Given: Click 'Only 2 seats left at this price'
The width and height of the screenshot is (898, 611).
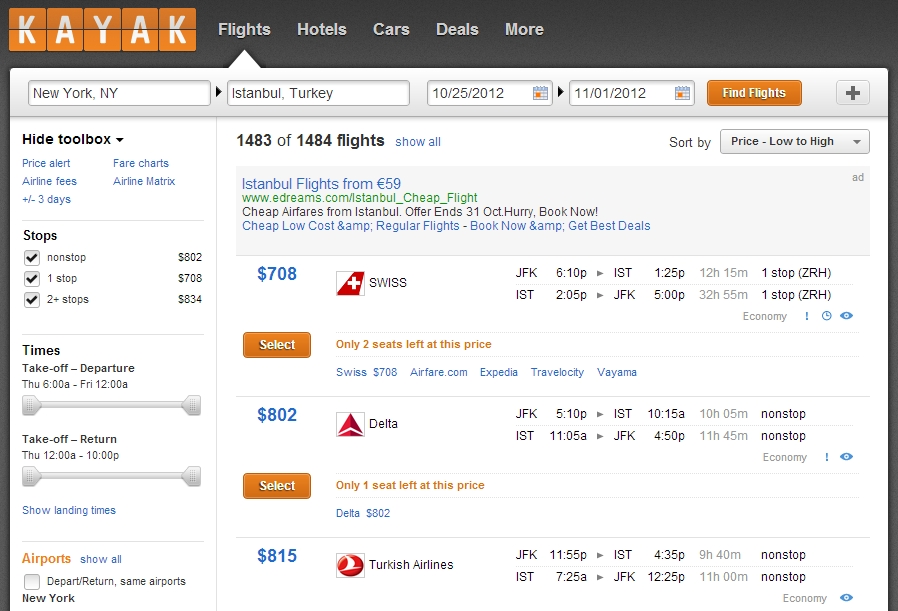Looking at the screenshot, I should click(413, 344).
